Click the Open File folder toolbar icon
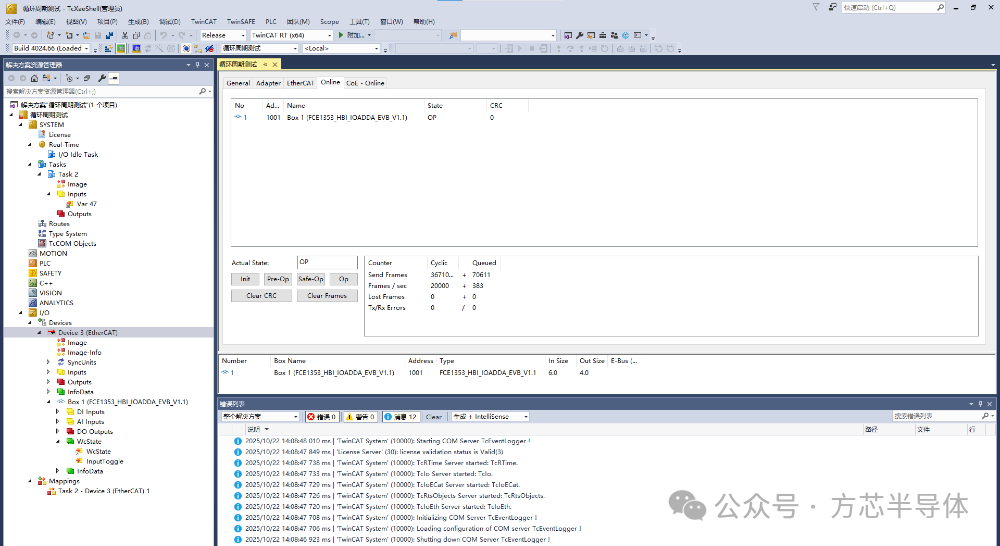Viewport: 1000px width, 546px height. 87,35
